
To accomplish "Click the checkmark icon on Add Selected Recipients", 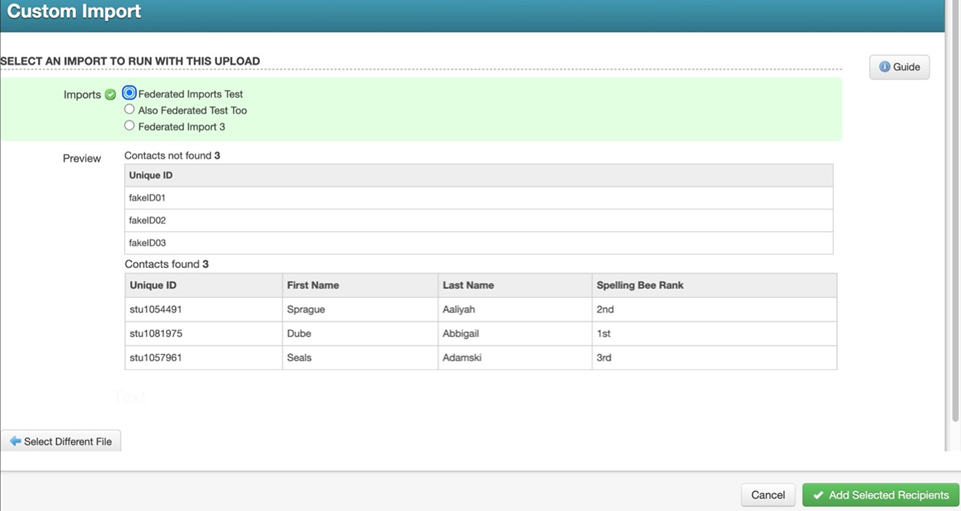I will [x=818, y=495].
